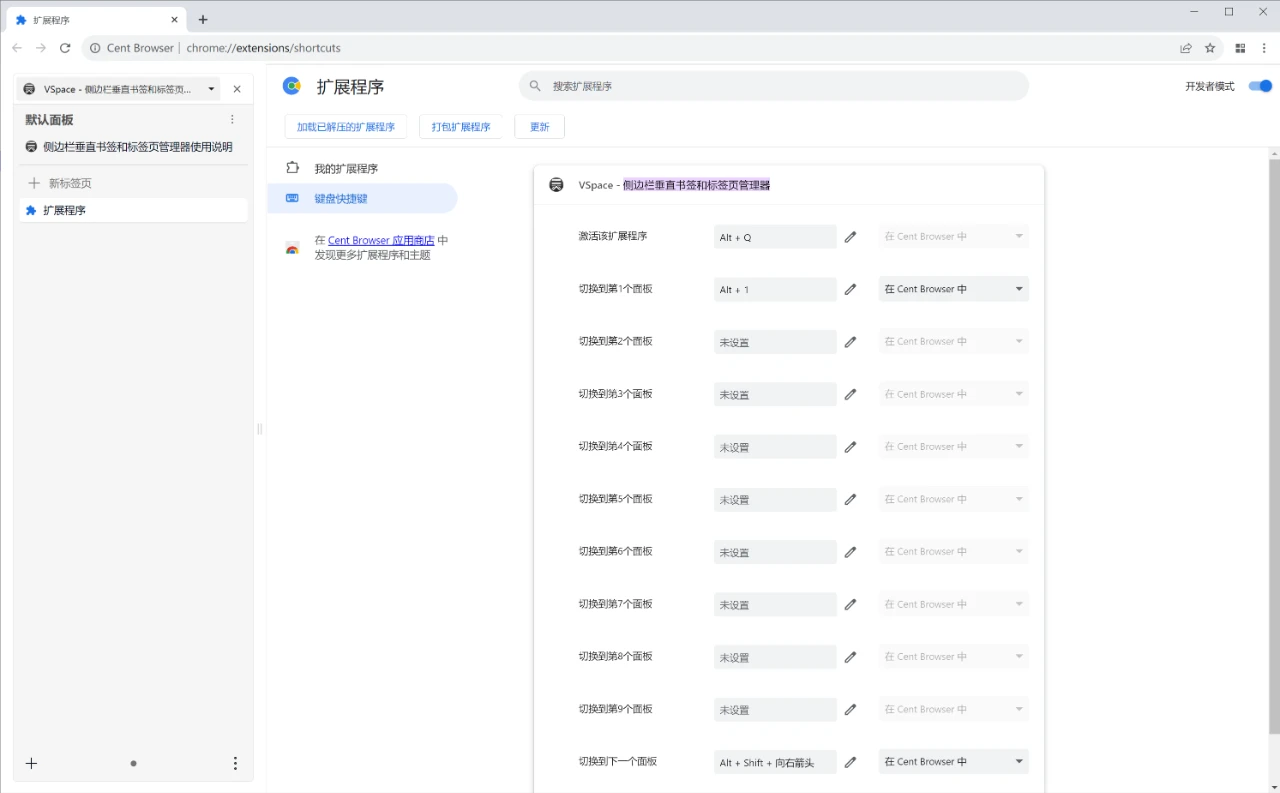
Task: Close the VSpace side panel
Action: click(x=237, y=89)
